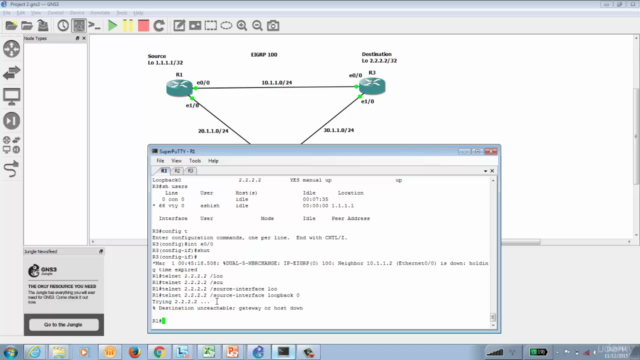Click the New project icon in GNS3 toolbar
Viewport: 640px width, 360px height.
[11, 26]
